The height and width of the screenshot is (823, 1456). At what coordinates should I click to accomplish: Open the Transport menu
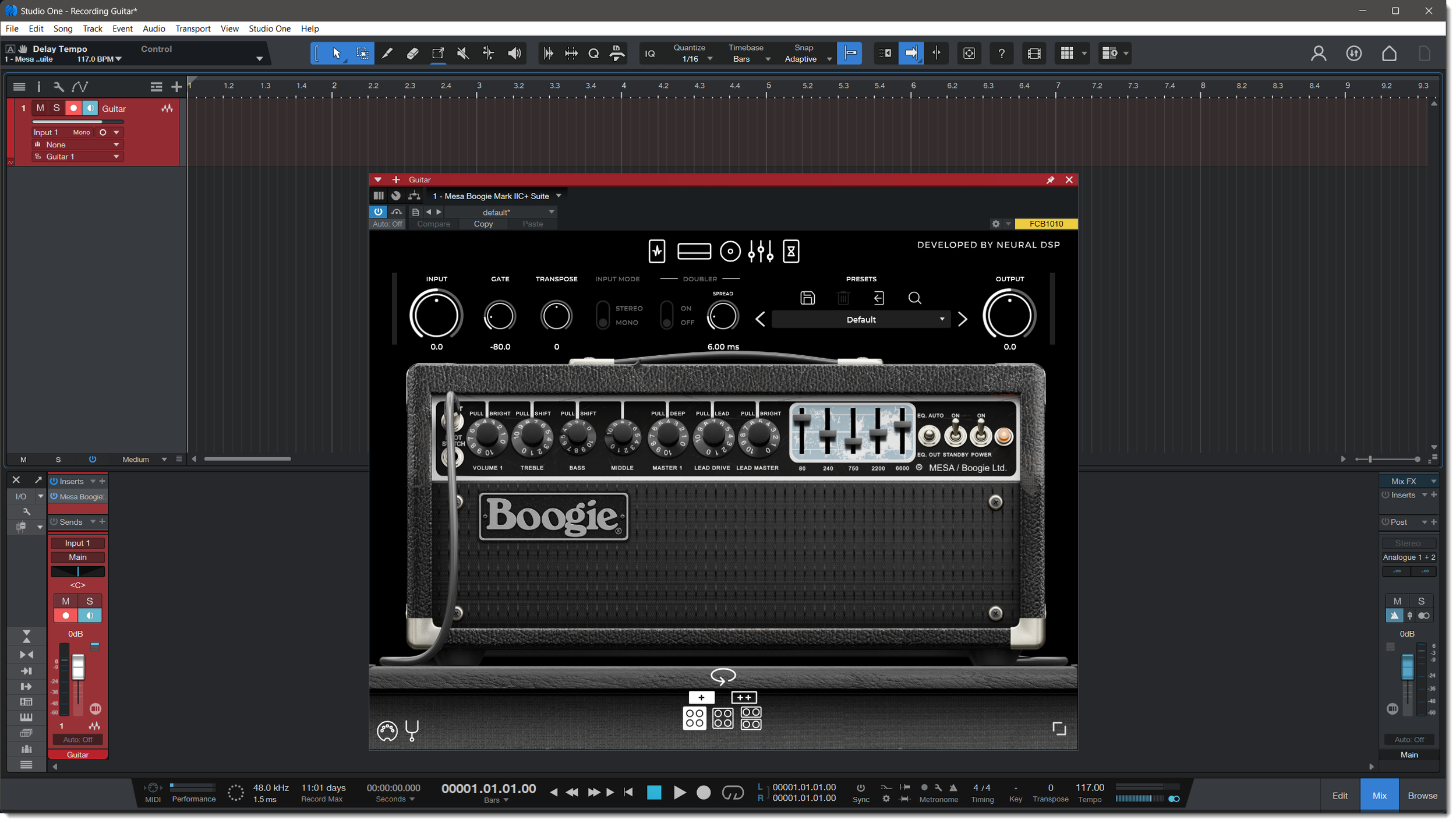[x=193, y=29]
